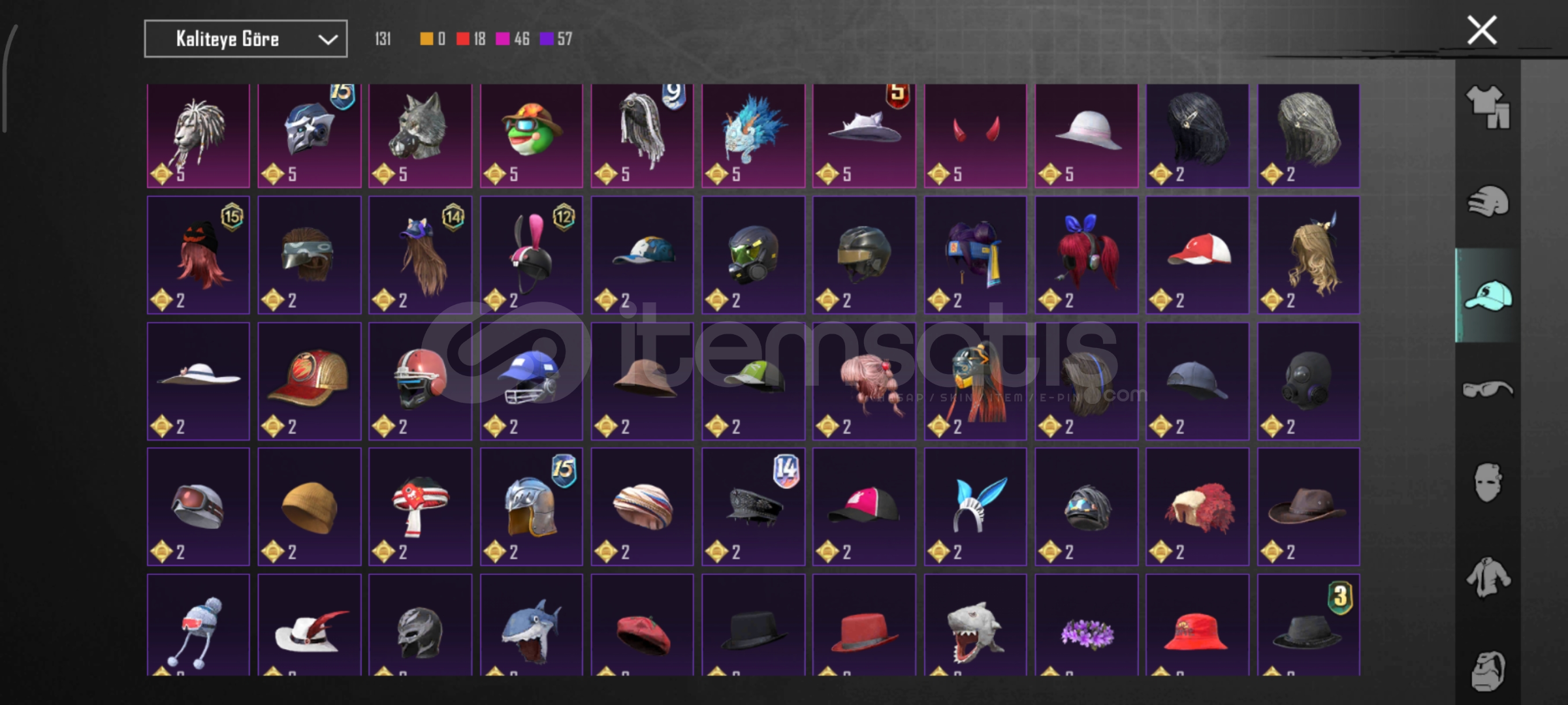Select the helmet category icon in sidebar

1488,201
